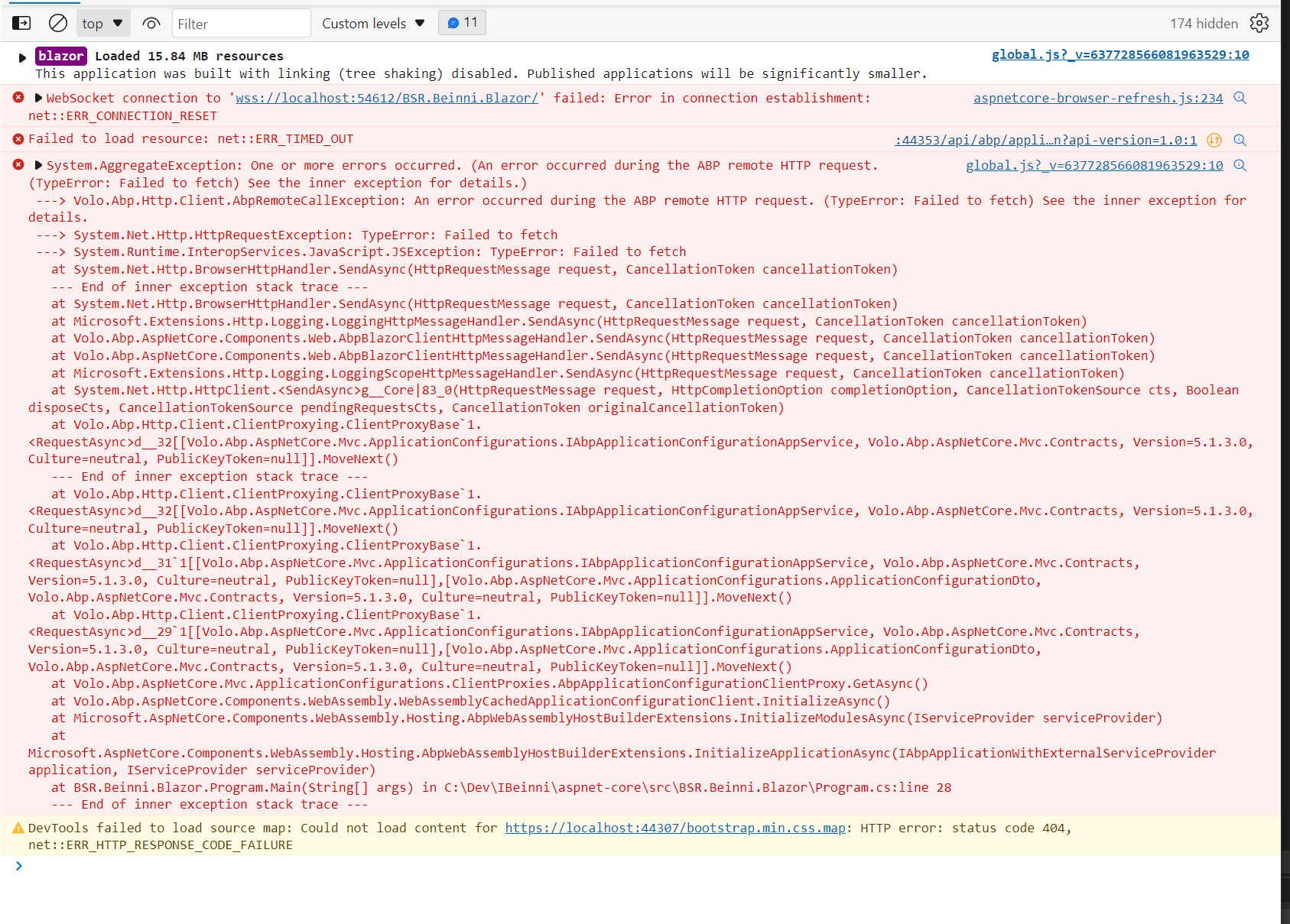
Task: Show the console sidebar panel icon
Action: tap(21, 23)
